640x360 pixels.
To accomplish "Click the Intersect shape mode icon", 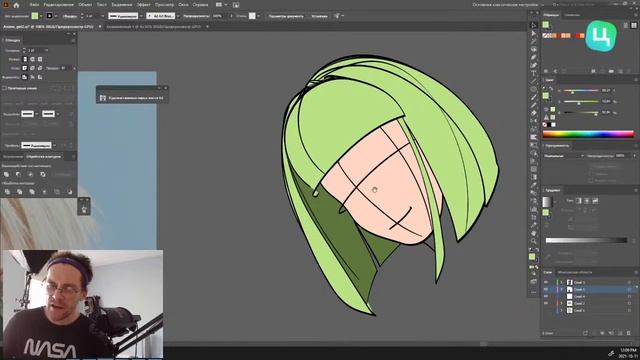I will (x=31, y=174).
